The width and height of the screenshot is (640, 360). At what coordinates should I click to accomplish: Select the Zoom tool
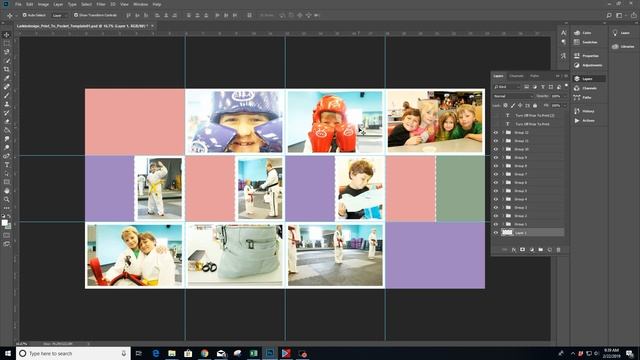pyautogui.click(x=7, y=200)
